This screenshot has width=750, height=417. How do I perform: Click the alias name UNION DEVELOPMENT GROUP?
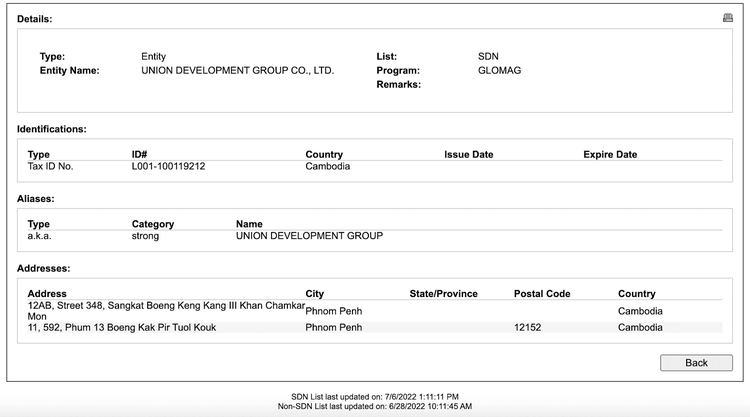point(309,237)
